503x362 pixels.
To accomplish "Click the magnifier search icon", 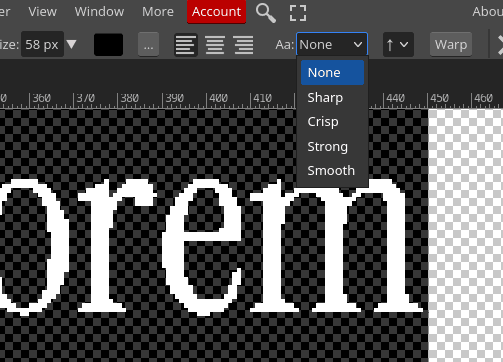I will (266, 13).
